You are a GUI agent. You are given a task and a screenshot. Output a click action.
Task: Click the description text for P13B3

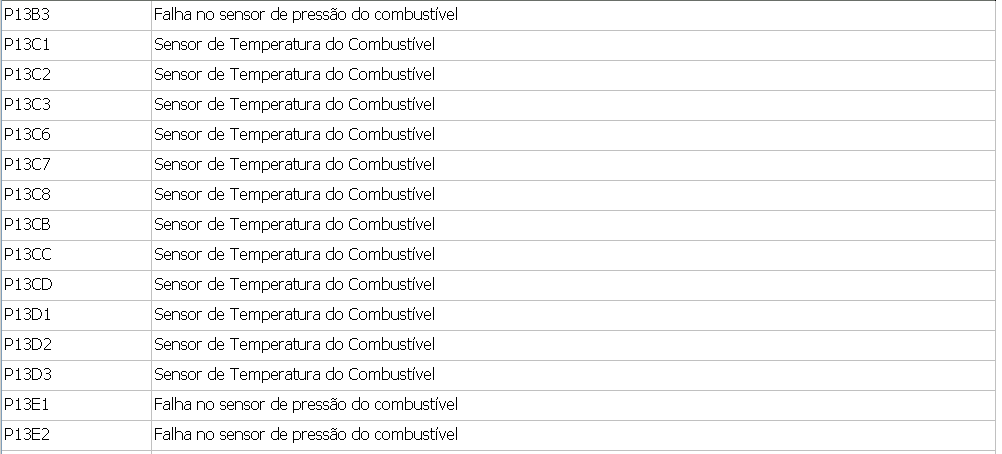pyautogui.click(x=305, y=15)
